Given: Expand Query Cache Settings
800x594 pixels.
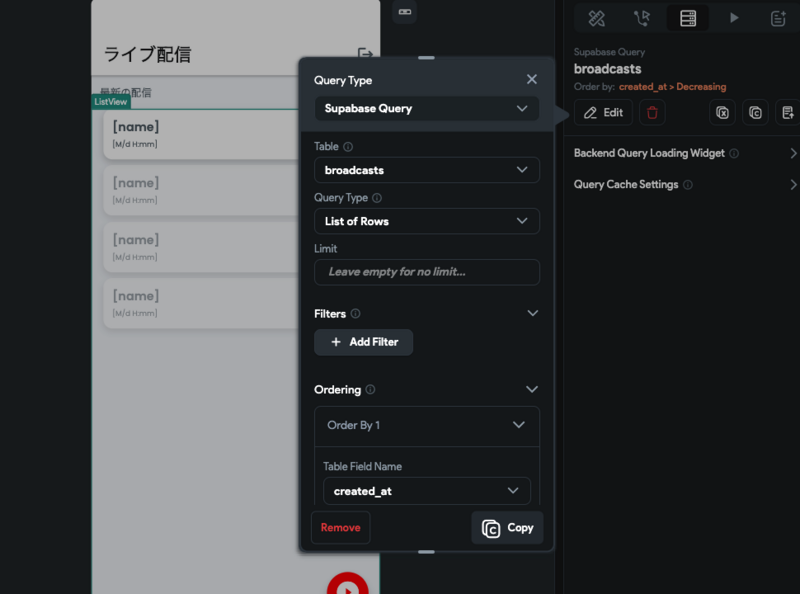Looking at the screenshot, I should (793, 185).
